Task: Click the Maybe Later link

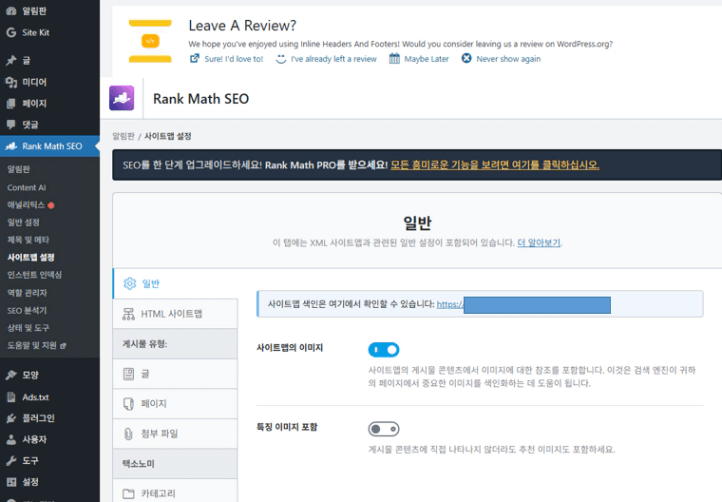Action: [426, 59]
